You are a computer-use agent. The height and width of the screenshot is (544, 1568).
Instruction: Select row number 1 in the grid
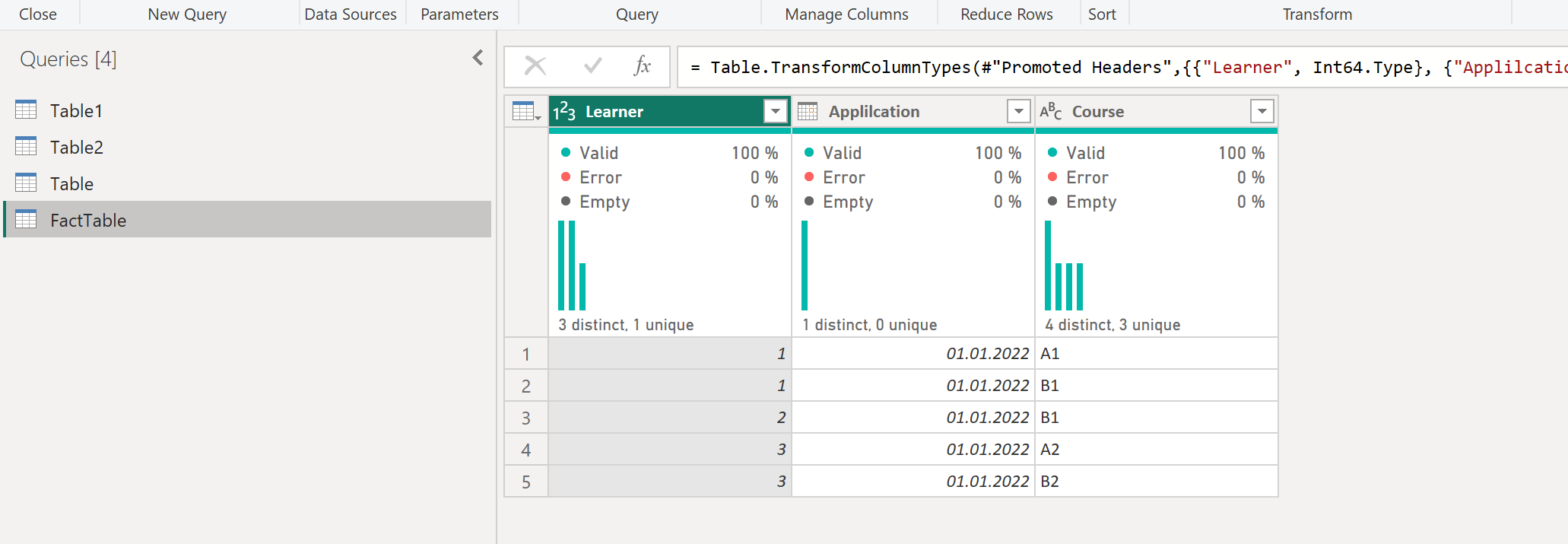click(x=526, y=354)
